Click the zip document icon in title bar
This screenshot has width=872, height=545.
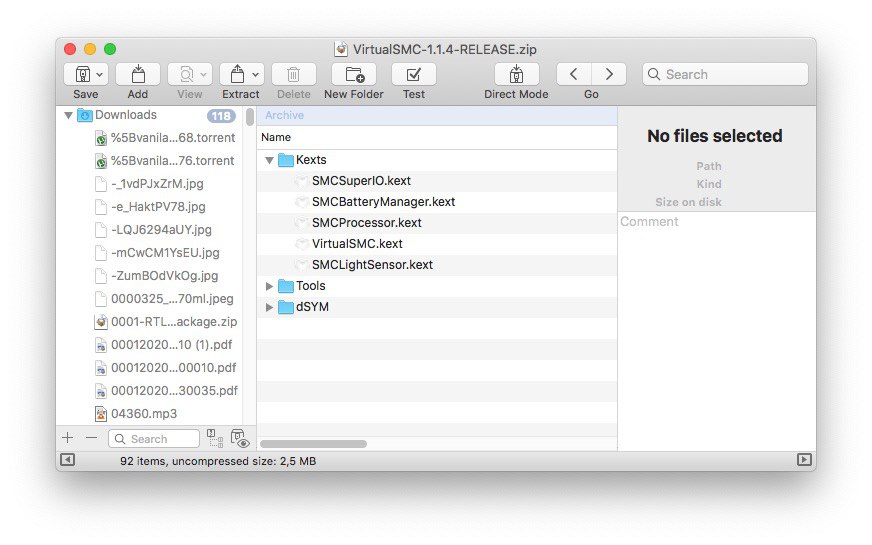(341, 49)
